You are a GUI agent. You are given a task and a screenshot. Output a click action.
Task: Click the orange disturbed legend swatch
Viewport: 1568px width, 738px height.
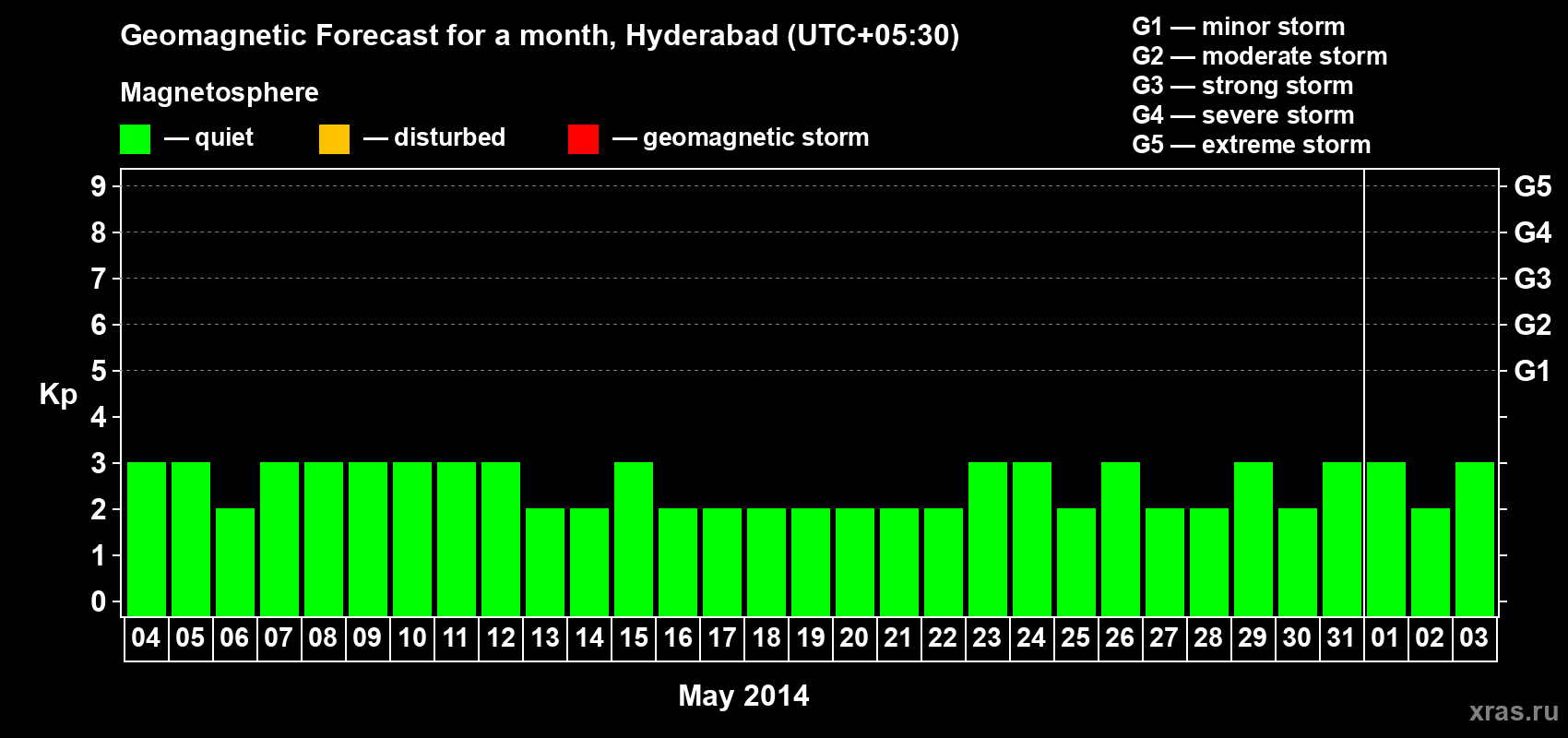(334, 139)
